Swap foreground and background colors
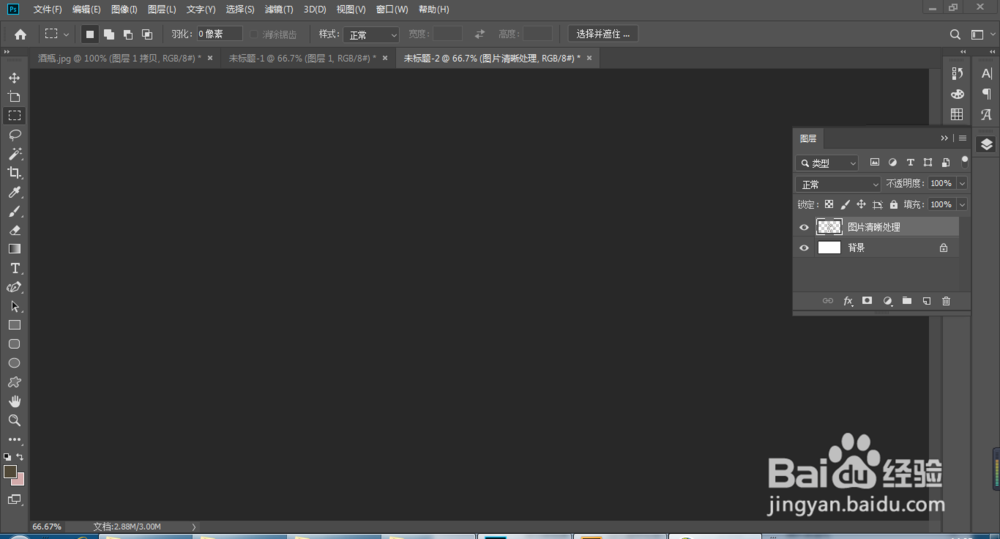The image size is (1000, 539). [20, 457]
